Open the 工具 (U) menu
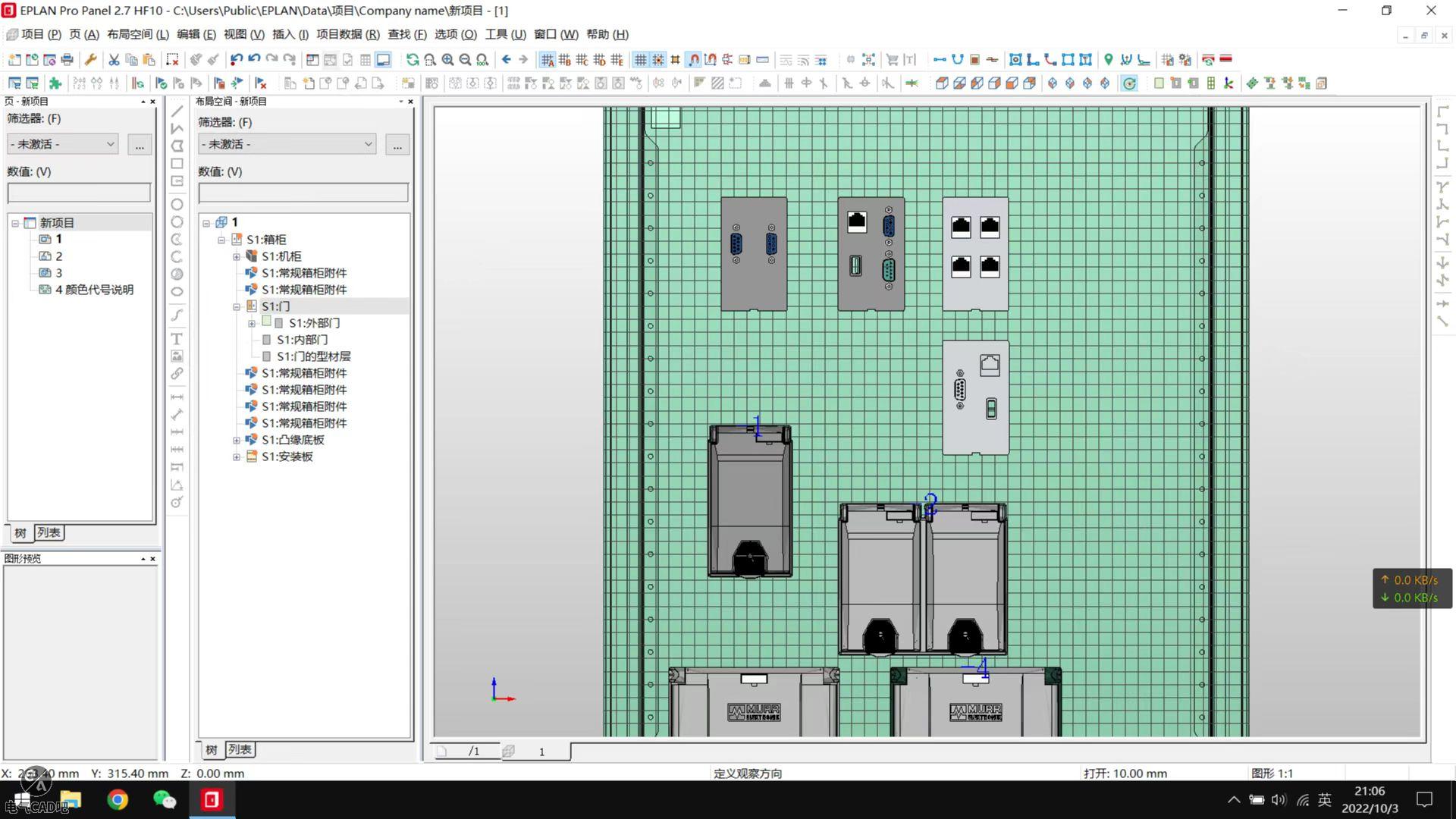This screenshot has width=1456, height=819. tap(506, 34)
